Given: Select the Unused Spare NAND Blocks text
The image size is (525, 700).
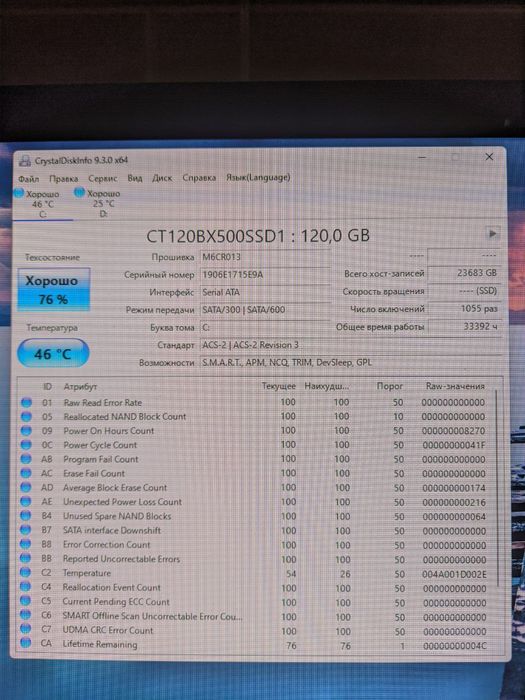Looking at the screenshot, I should (x=117, y=516).
